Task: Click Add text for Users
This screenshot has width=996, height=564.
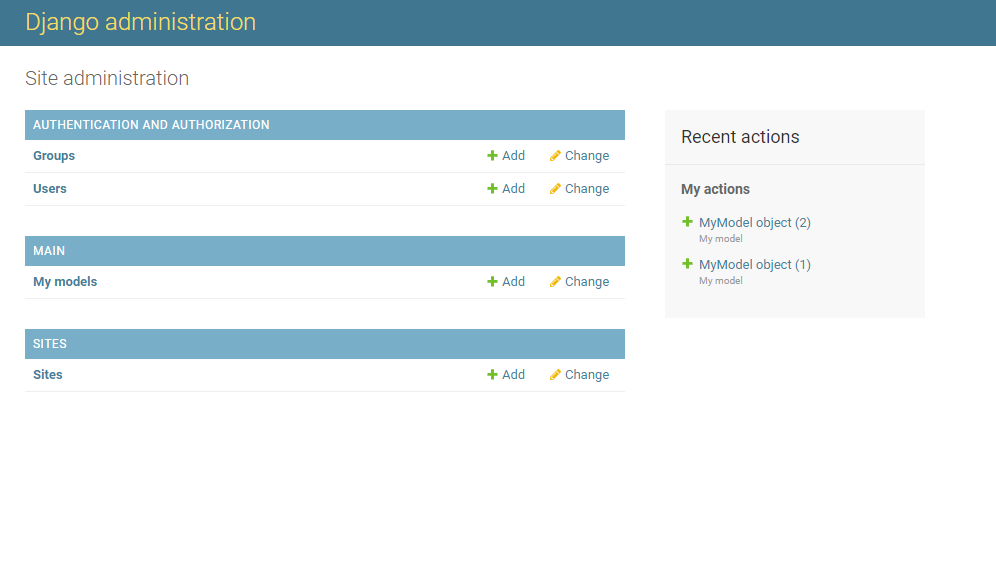Action: 513,189
